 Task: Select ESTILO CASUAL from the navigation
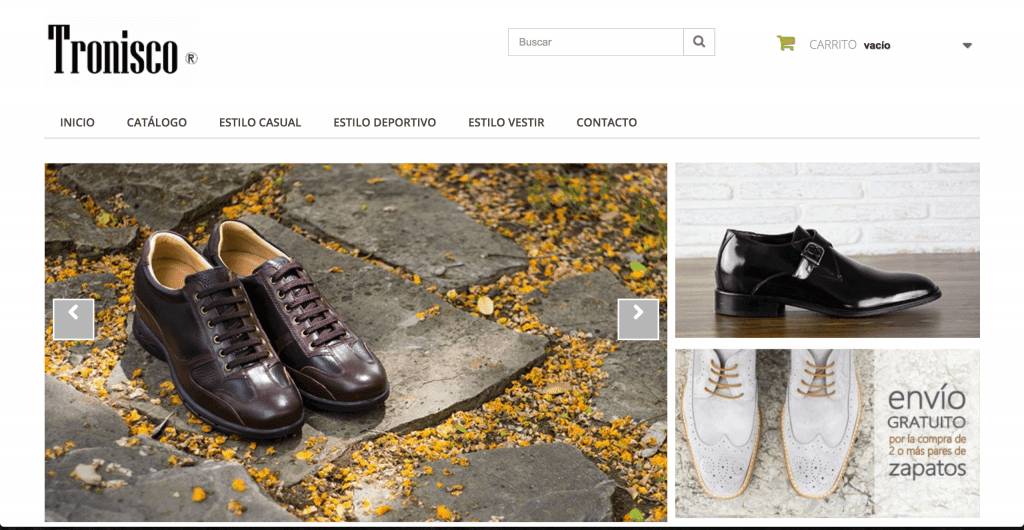pos(260,123)
